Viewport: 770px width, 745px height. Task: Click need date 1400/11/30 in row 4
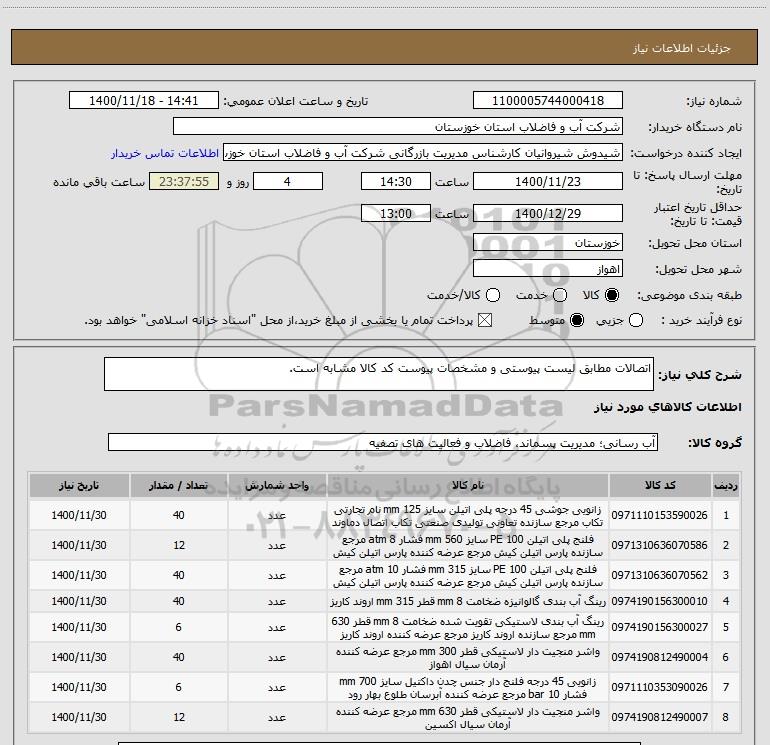79,601
